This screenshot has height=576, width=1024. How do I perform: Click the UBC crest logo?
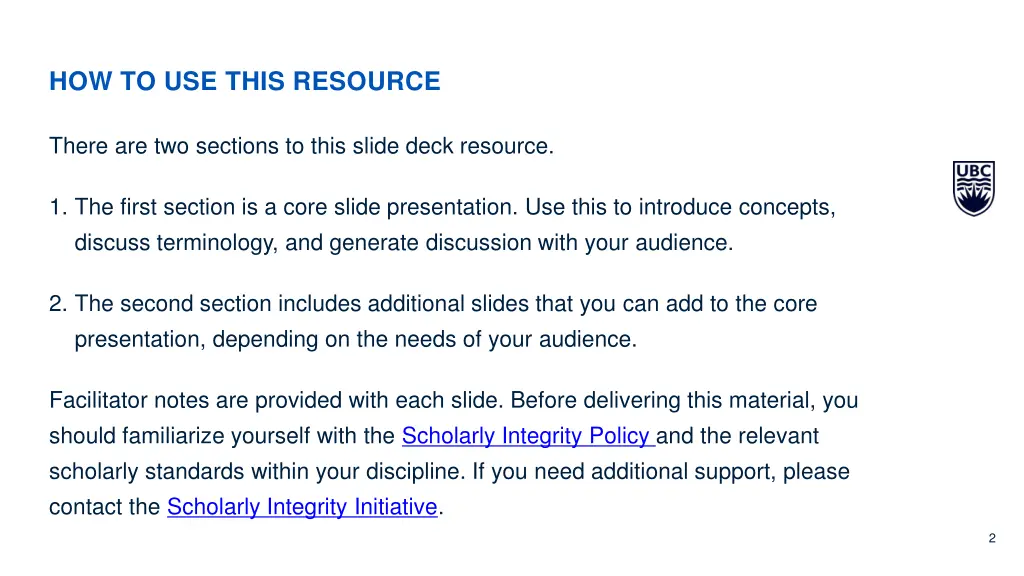(x=973, y=188)
